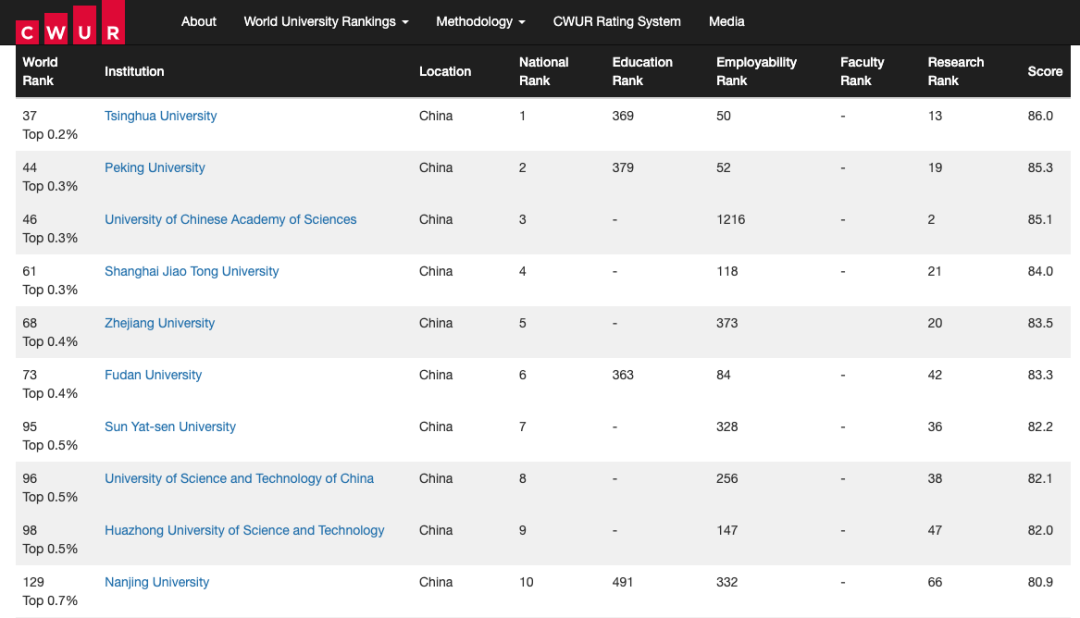Screen dimensions: 1080x618
Task: Select Nanjing University score 80.9
Action: [1040, 582]
